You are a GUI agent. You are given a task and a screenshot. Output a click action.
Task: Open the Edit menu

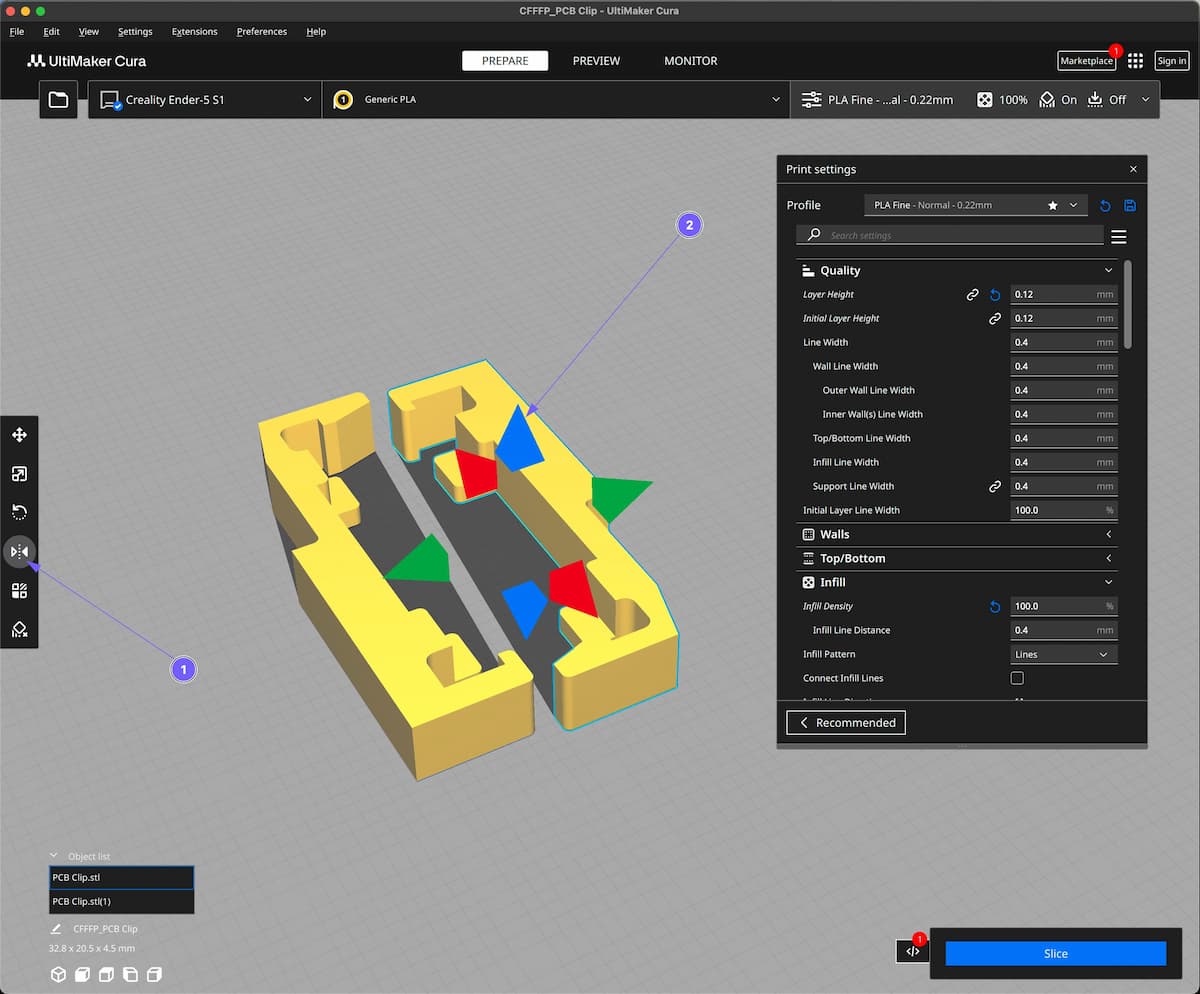coord(52,32)
